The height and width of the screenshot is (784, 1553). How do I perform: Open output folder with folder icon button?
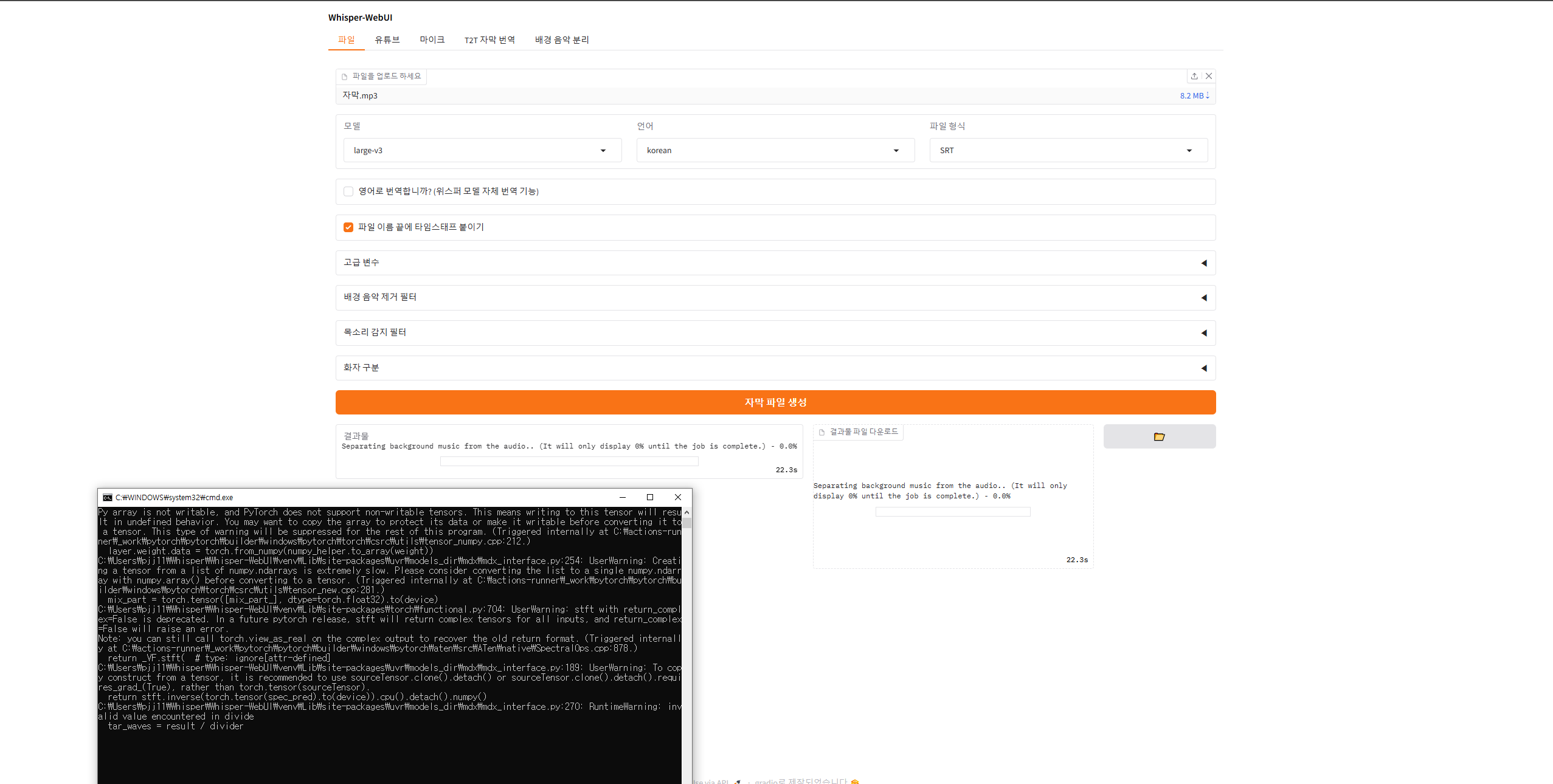tap(1159, 436)
